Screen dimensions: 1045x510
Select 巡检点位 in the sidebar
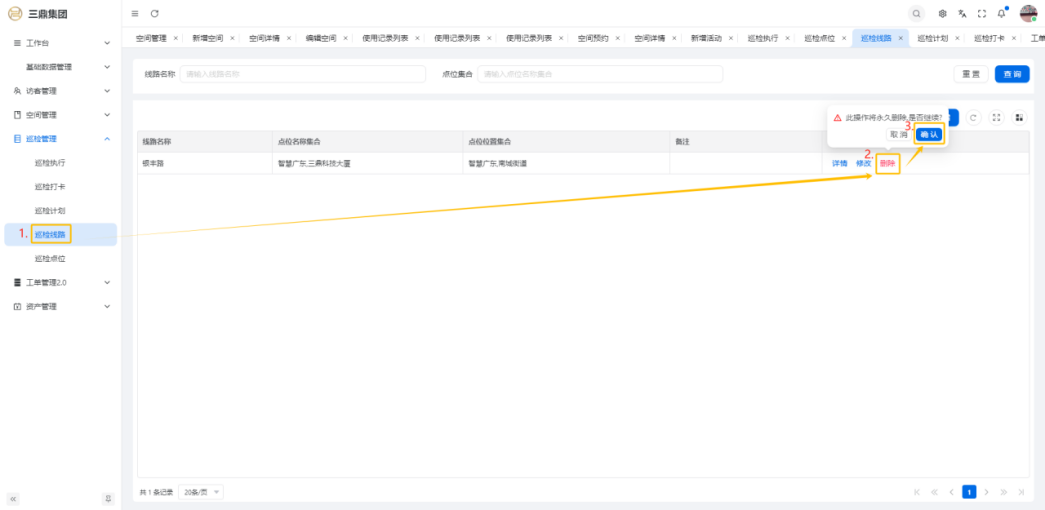50,258
